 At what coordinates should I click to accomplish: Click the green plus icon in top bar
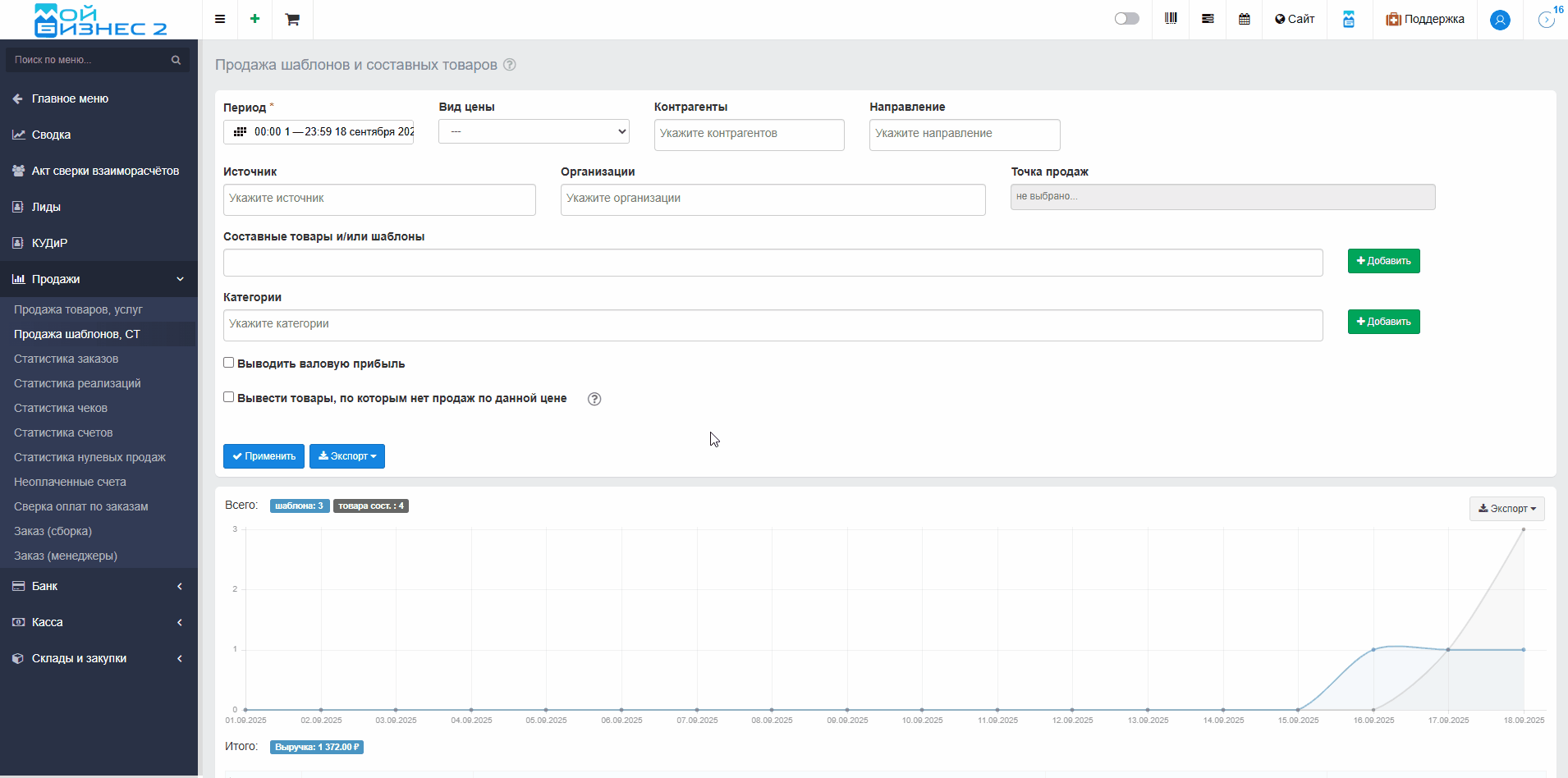(x=255, y=19)
